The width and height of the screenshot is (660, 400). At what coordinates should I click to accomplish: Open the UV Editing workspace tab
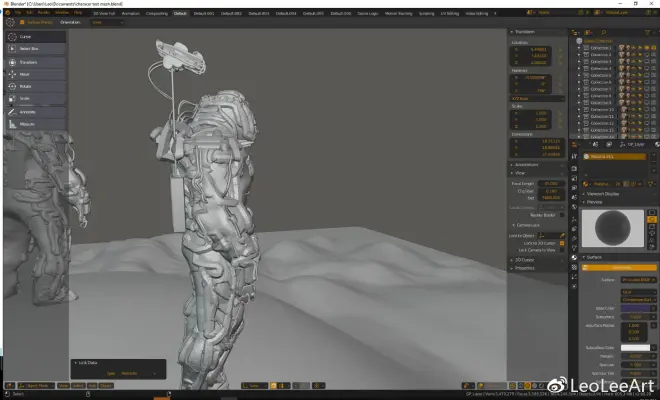click(450, 13)
